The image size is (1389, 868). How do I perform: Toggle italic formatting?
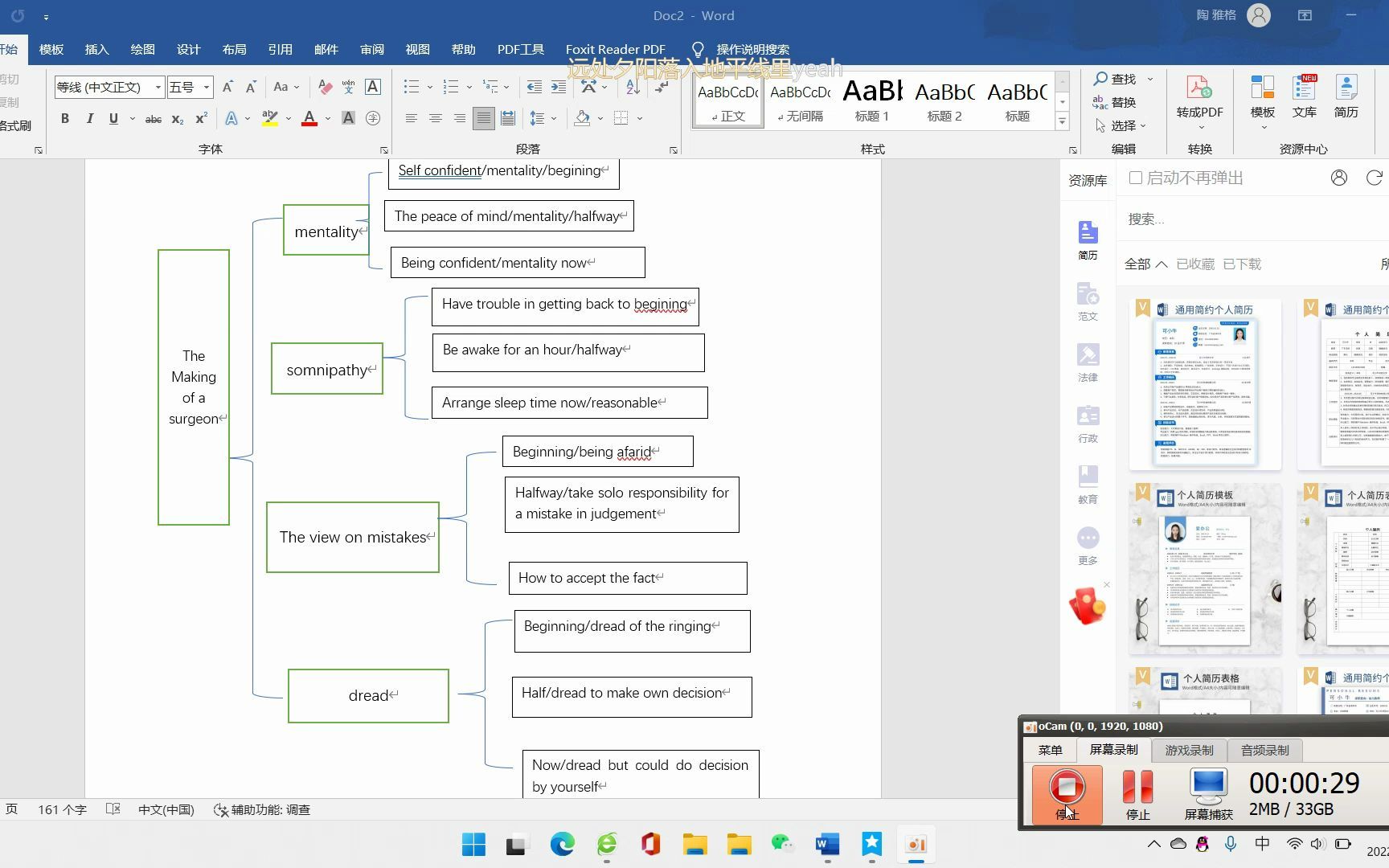click(89, 118)
